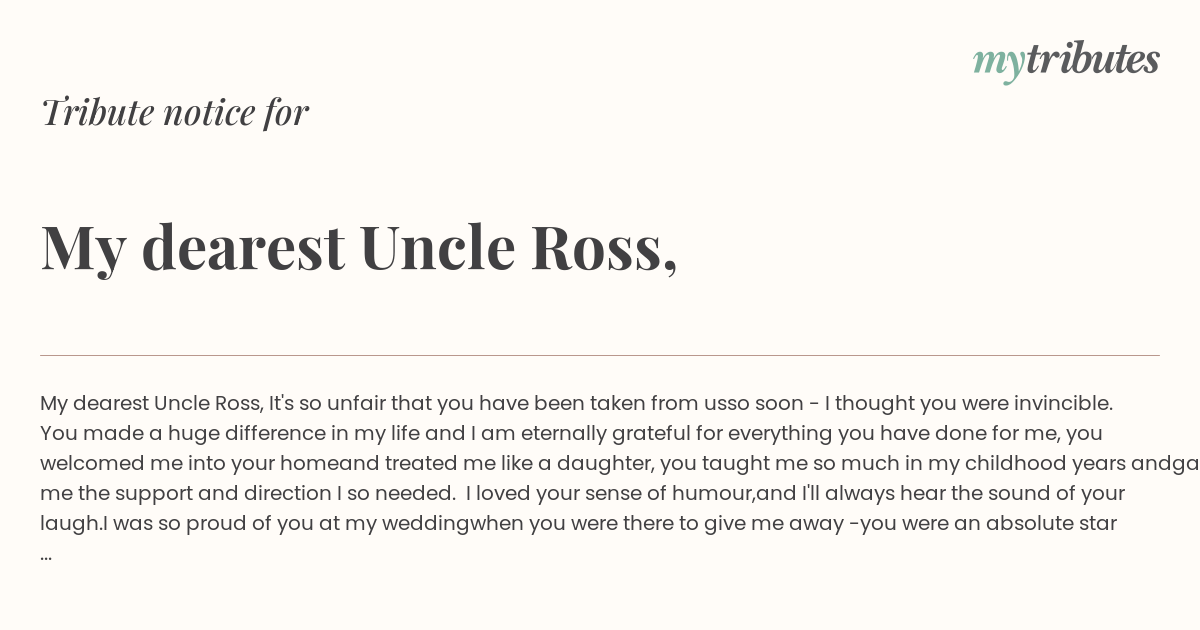Select the "Tribute notice for" subtitle
Screen dimensions: 1200x630
coord(175,112)
